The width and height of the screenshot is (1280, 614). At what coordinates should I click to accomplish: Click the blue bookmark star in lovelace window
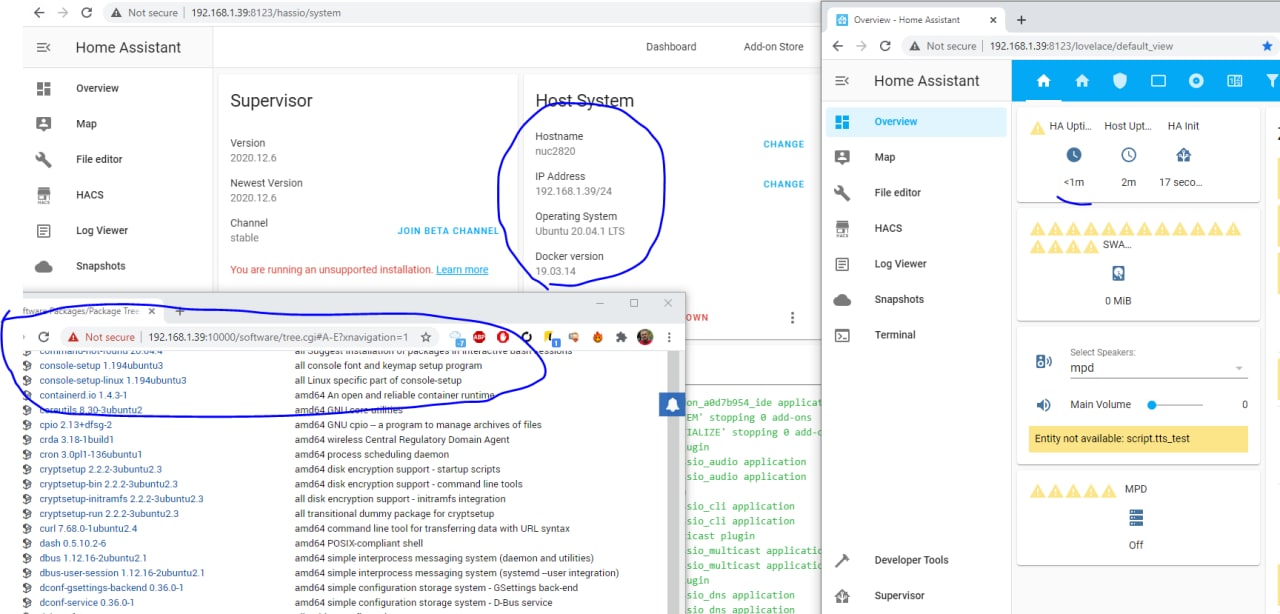tap(1267, 46)
